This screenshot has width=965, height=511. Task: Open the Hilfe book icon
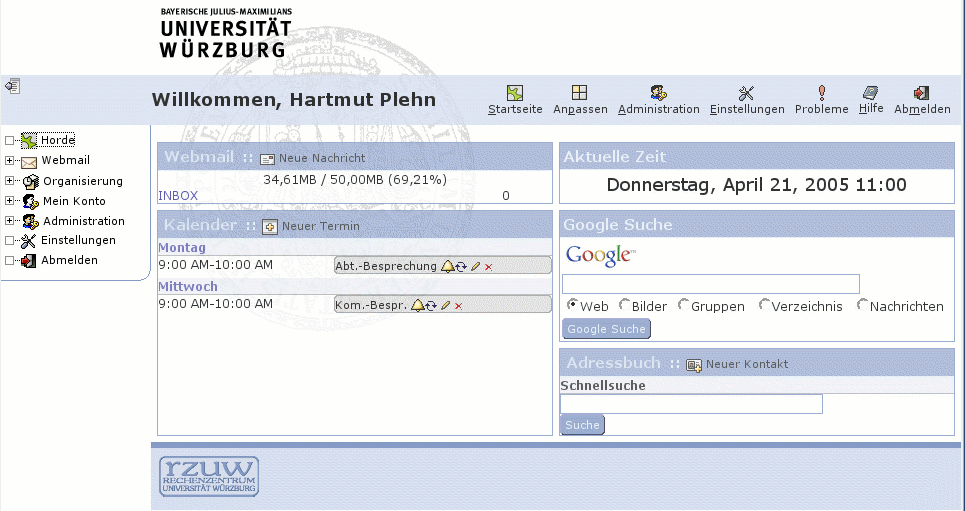coord(871,92)
